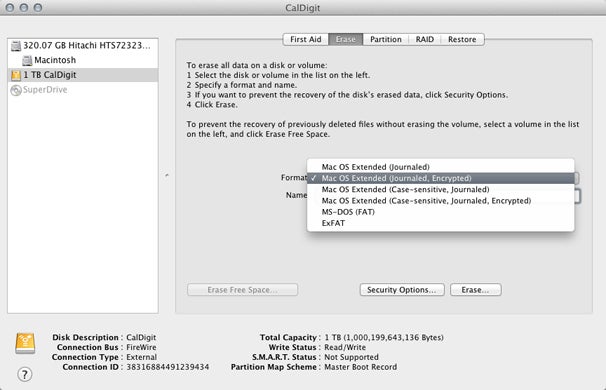Viewport: 606px width, 390px height.
Task: Click the large CalDigit disk icon by Disk Description
Action: [x=25, y=343]
